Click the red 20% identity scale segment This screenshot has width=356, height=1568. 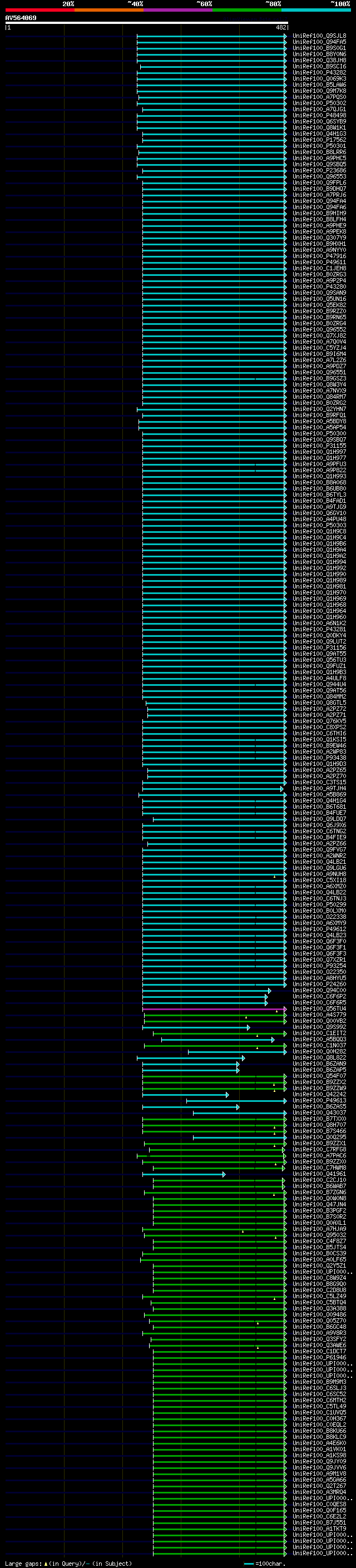tap(39, 10)
